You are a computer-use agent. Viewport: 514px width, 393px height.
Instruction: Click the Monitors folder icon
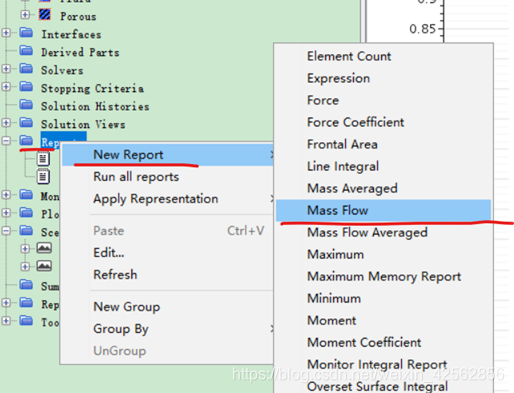coord(26,195)
